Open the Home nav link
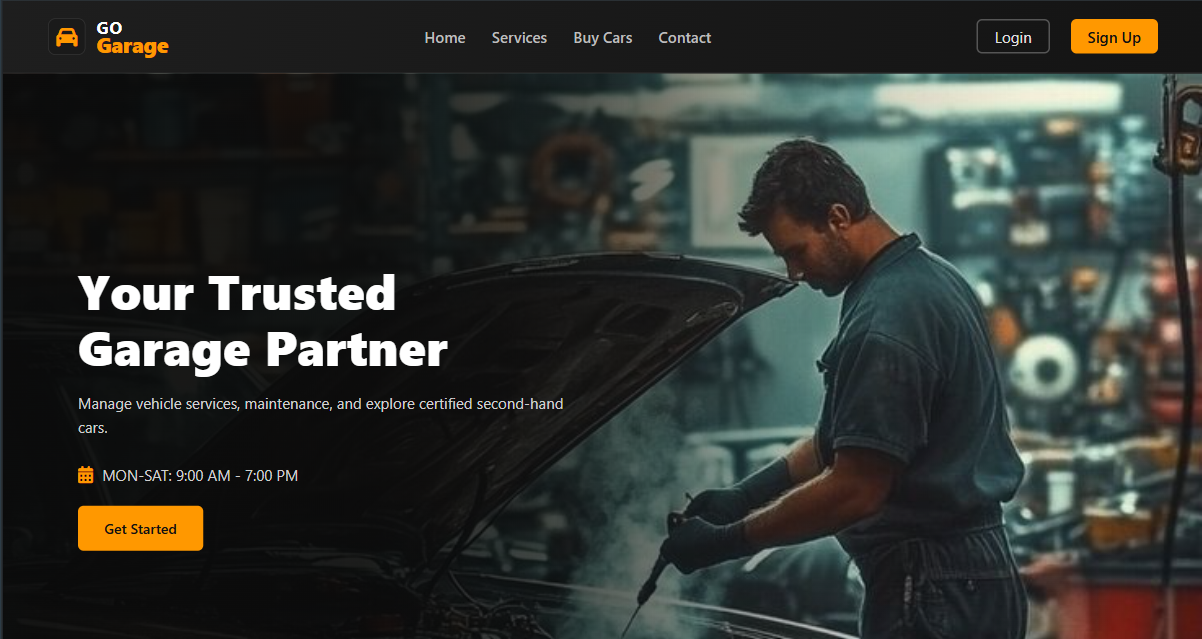 click(x=445, y=38)
